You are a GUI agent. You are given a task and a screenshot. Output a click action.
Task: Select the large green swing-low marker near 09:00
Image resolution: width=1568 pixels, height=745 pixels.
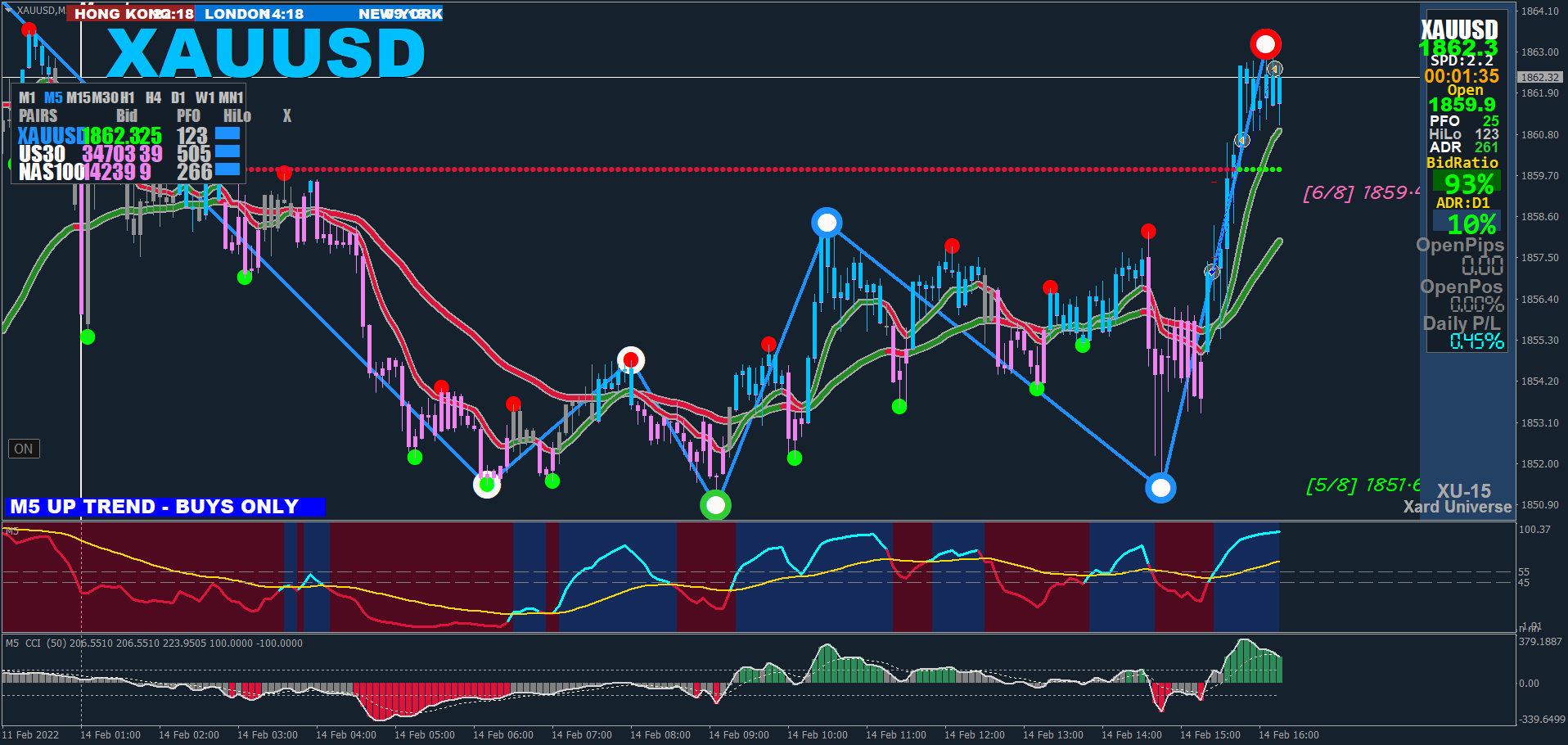click(x=715, y=505)
